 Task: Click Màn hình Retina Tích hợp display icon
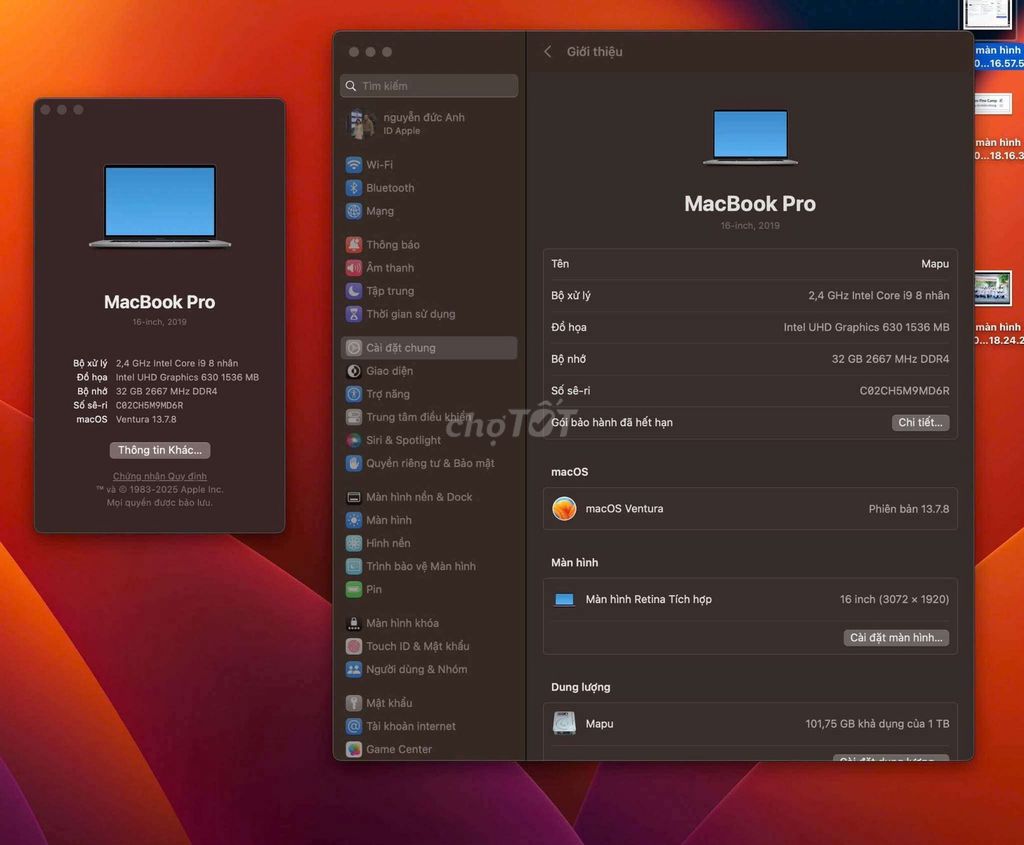(x=564, y=599)
